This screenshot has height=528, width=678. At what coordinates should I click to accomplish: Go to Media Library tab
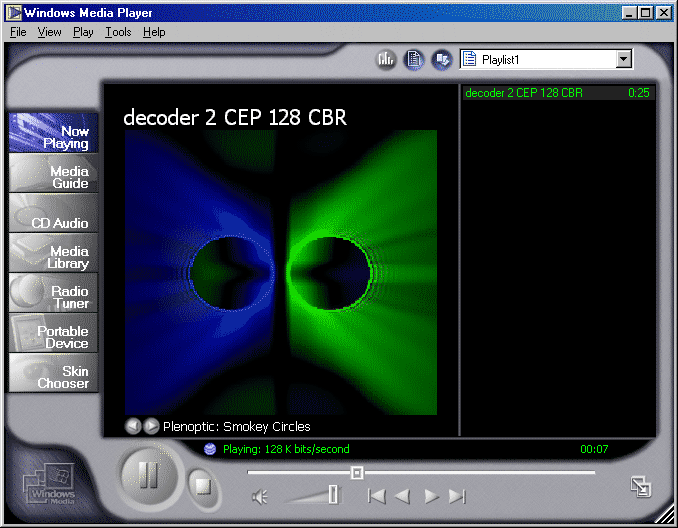click(x=54, y=257)
